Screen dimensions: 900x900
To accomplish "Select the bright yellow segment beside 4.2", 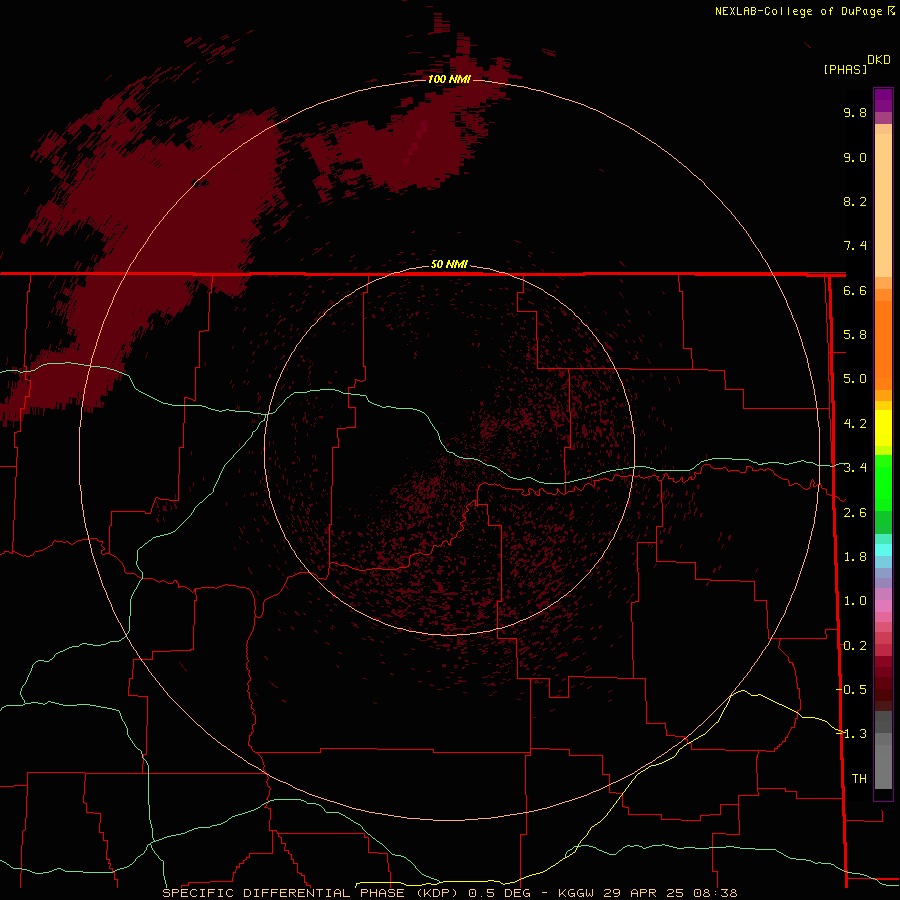I will pyautogui.click(x=883, y=428).
